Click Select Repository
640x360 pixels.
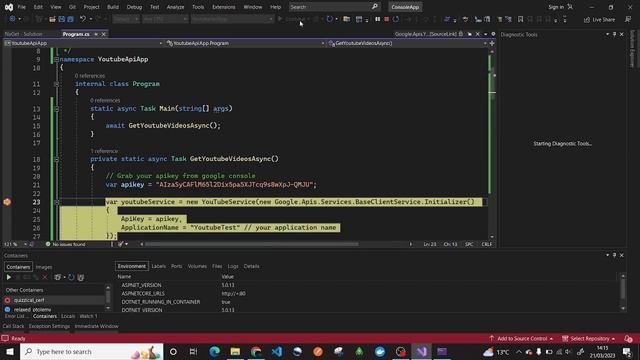coord(589,339)
